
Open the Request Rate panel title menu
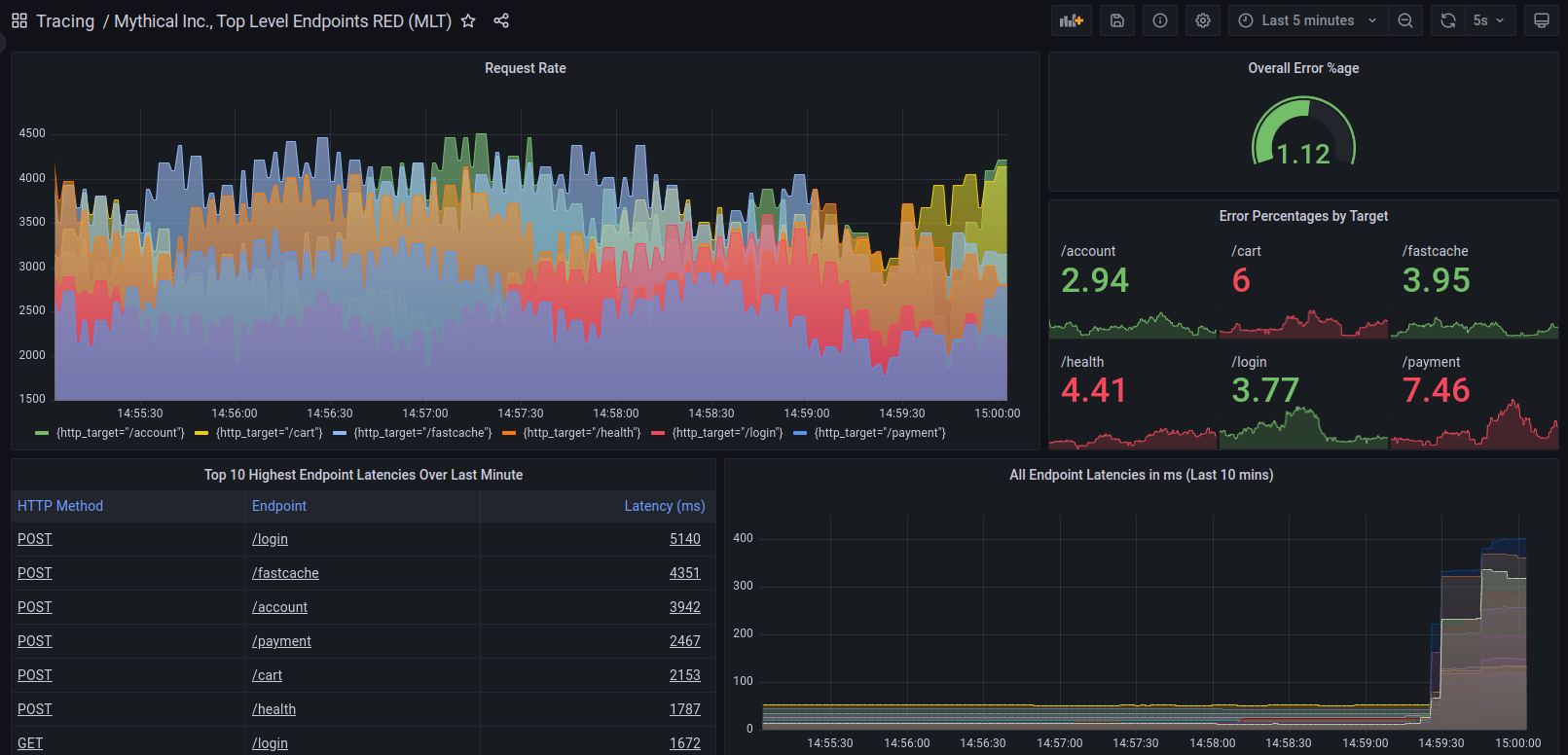coord(525,68)
